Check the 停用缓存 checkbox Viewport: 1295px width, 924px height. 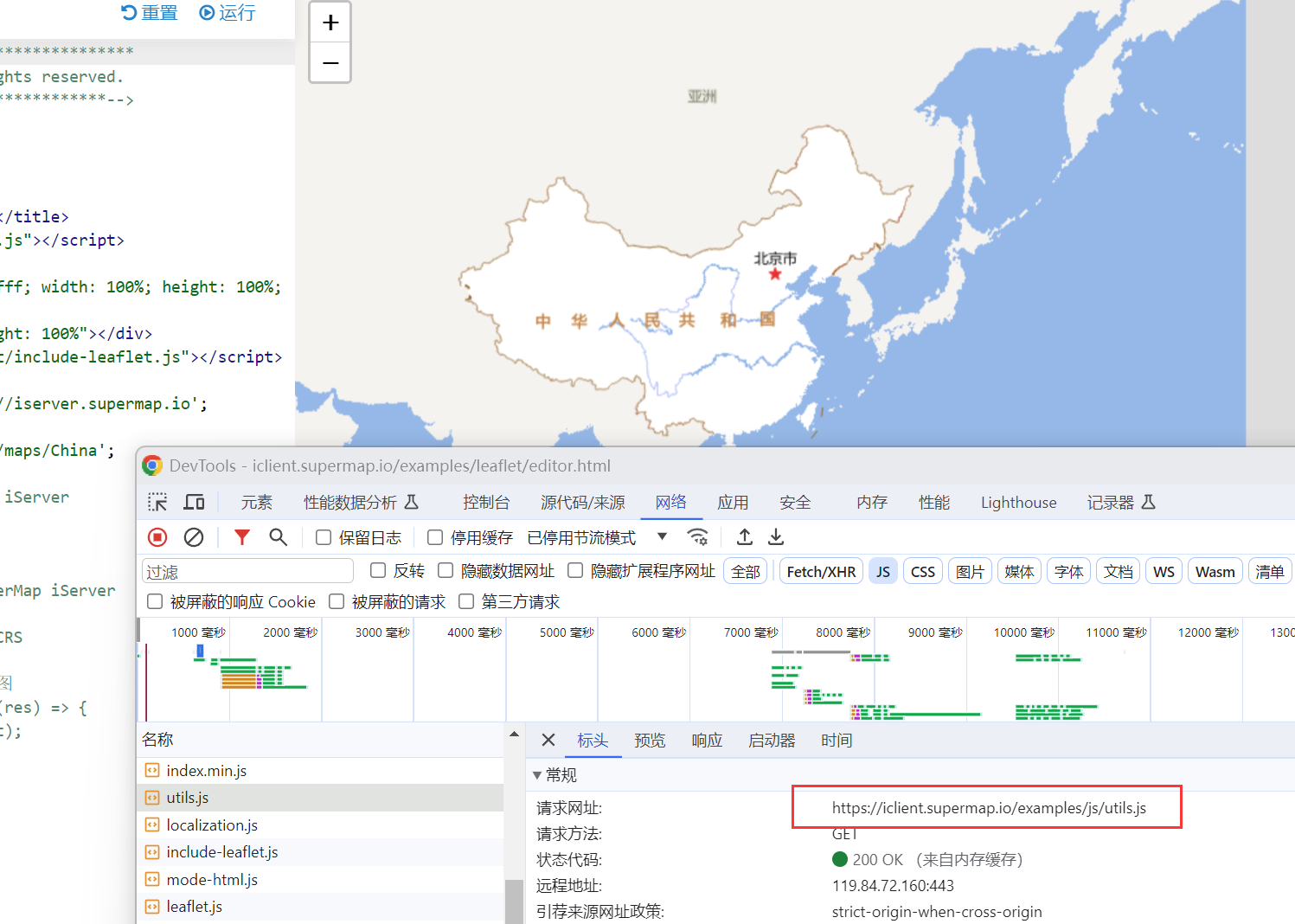point(435,537)
